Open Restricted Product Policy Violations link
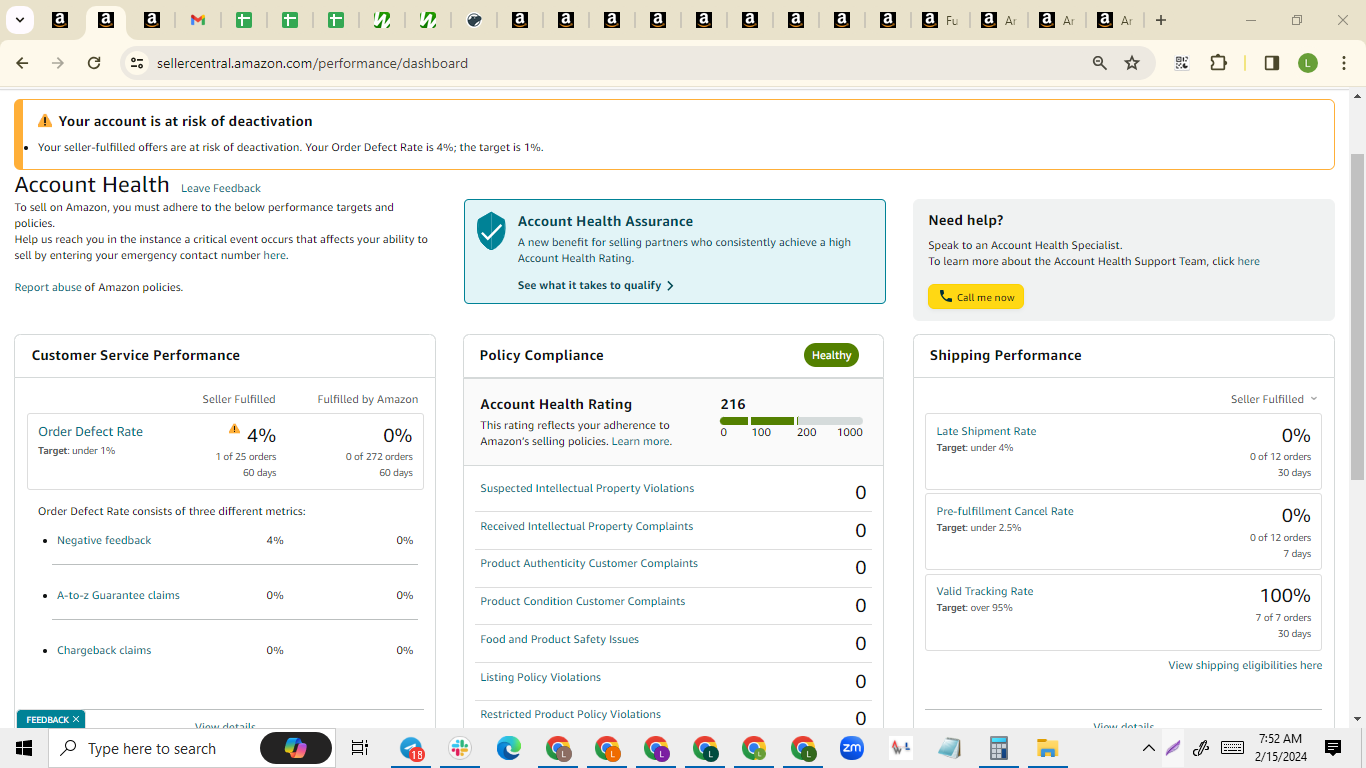Viewport: 1366px width, 768px height. [570, 714]
